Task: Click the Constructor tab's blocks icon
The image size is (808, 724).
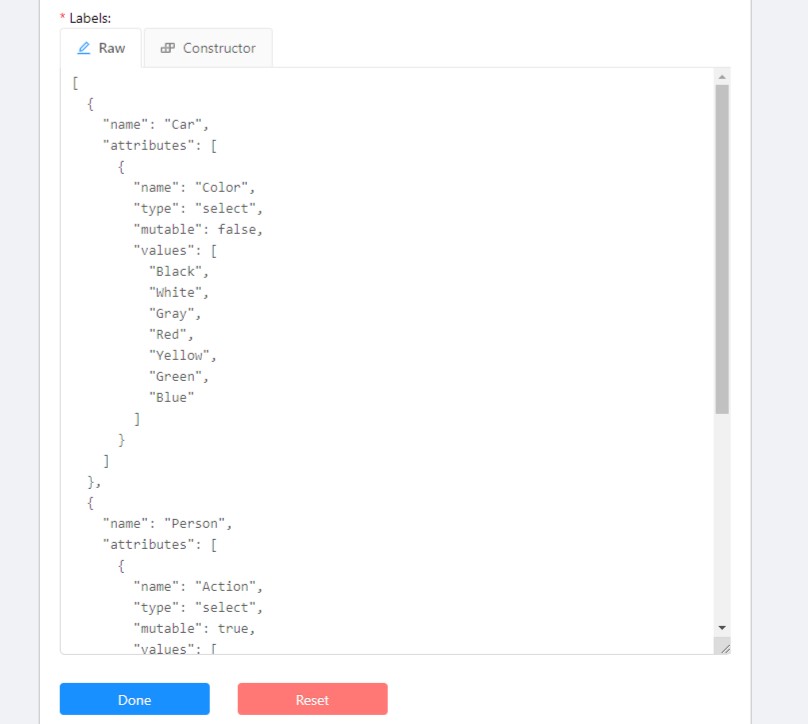Action: [168, 48]
